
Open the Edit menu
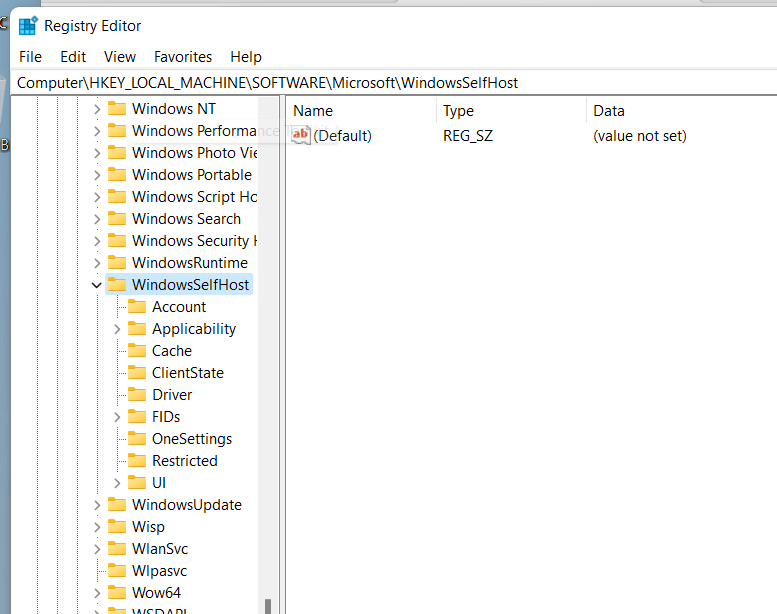click(x=73, y=57)
